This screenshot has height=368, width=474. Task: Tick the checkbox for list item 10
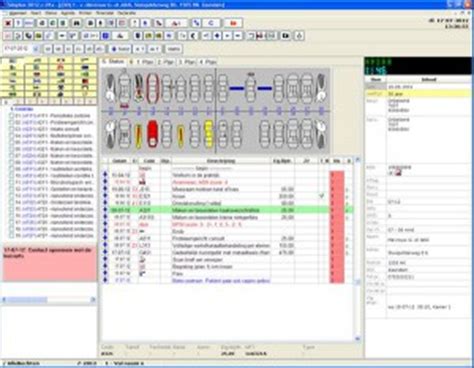(12, 176)
